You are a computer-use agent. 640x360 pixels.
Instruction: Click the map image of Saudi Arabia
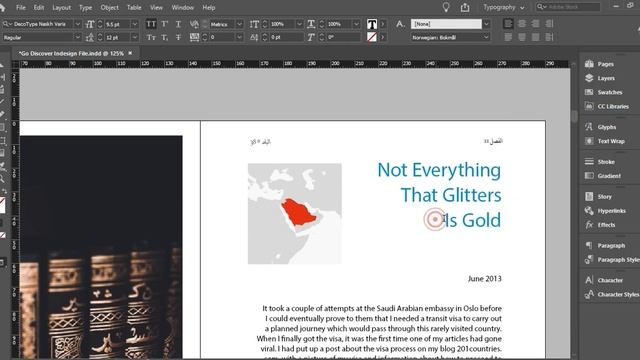(295, 214)
